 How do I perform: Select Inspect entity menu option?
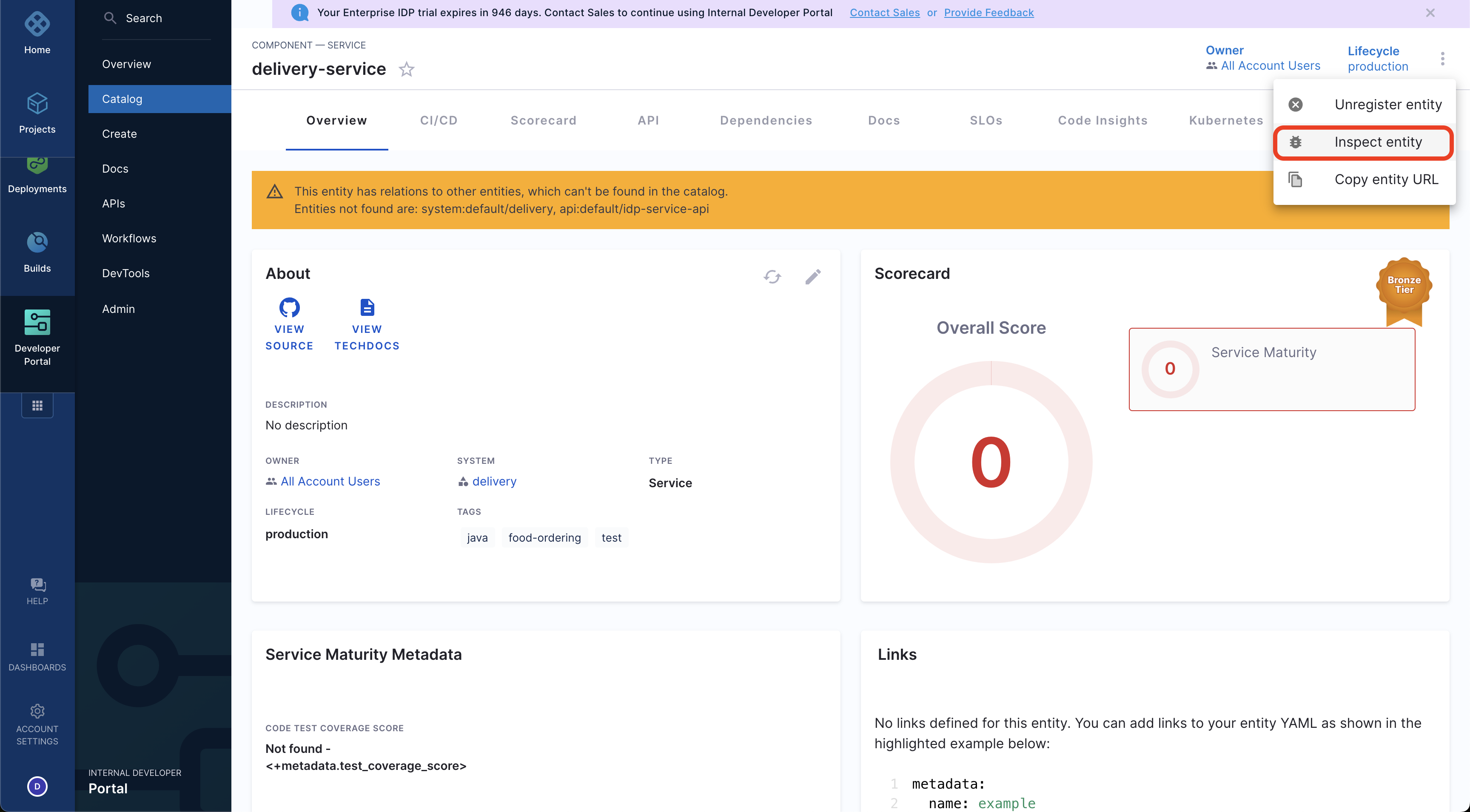coord(1378,142)
